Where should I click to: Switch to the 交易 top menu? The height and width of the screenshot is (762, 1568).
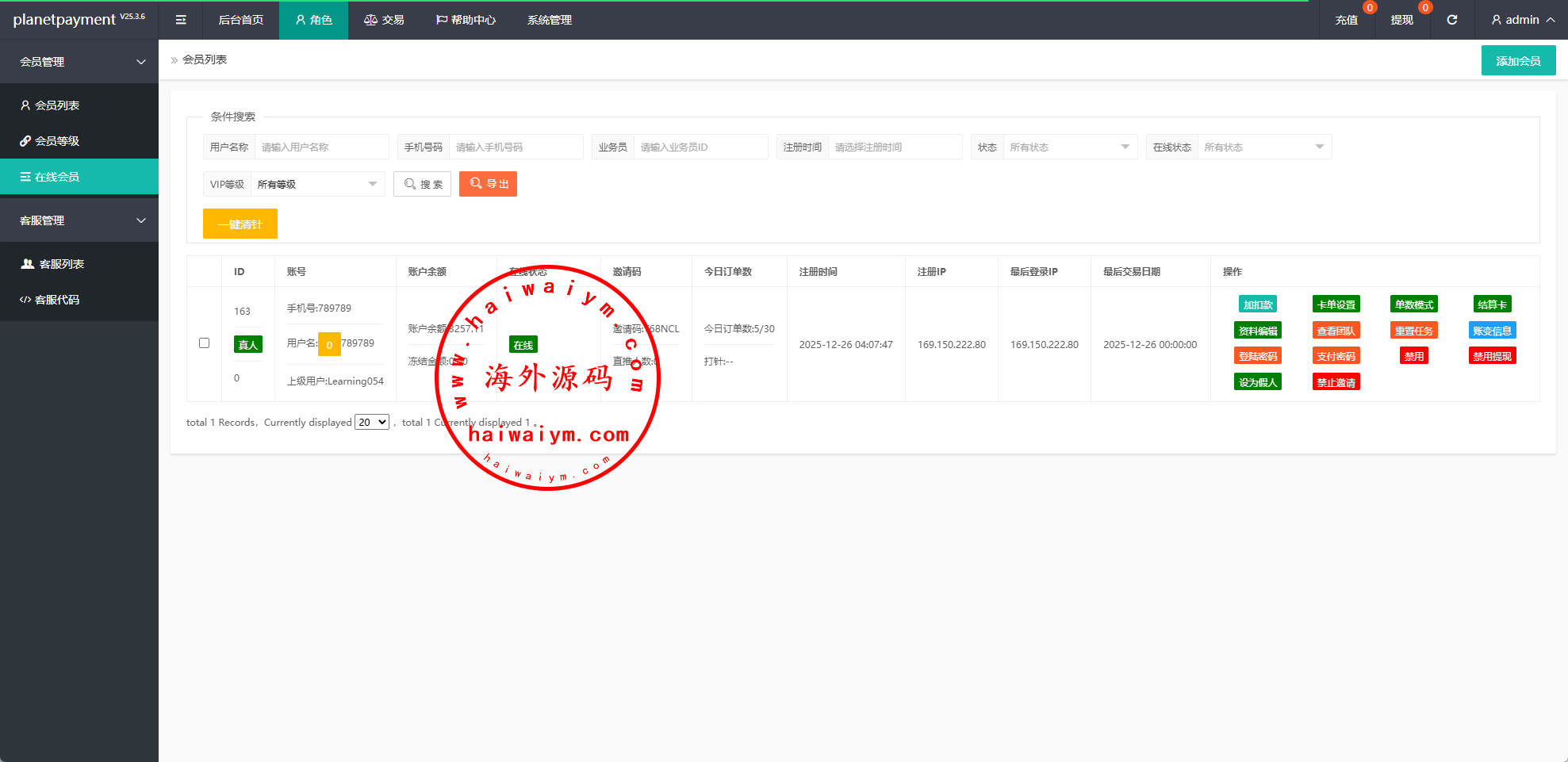tap(385, 20)
